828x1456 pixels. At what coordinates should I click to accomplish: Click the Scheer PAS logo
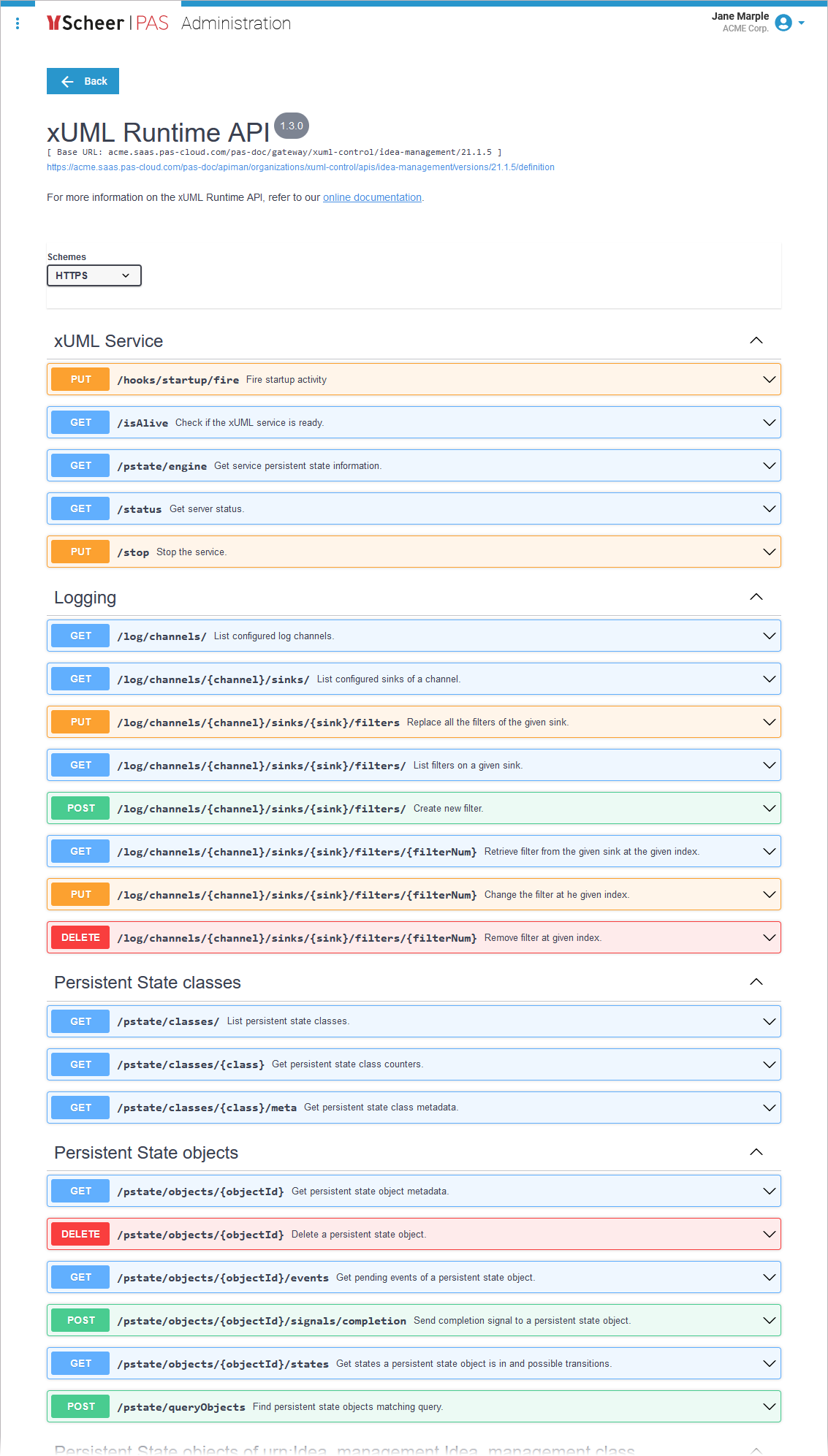point(107,23)
